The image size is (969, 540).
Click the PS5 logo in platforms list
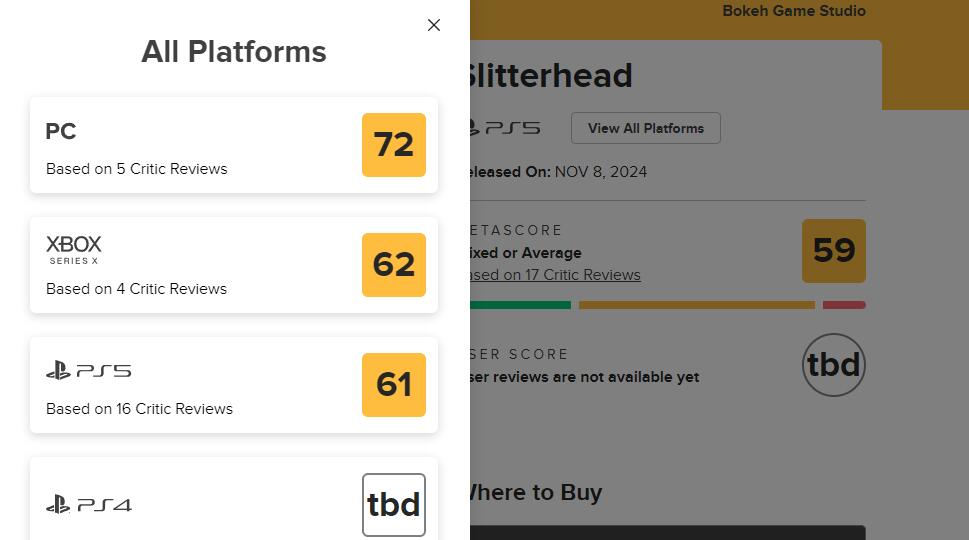point(89,371)
